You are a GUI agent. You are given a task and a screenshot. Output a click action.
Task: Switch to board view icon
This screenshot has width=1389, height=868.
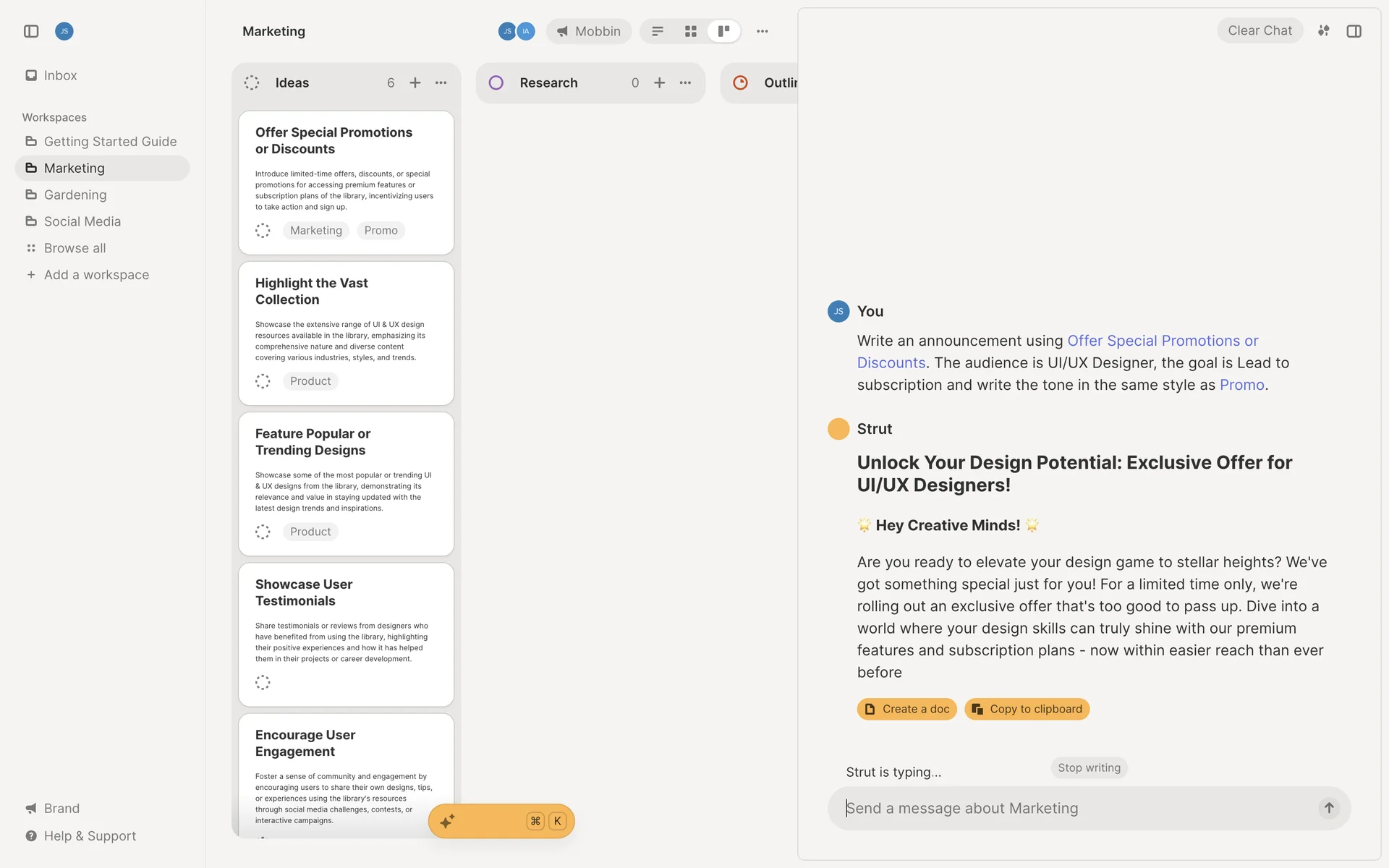pos(723,31)
